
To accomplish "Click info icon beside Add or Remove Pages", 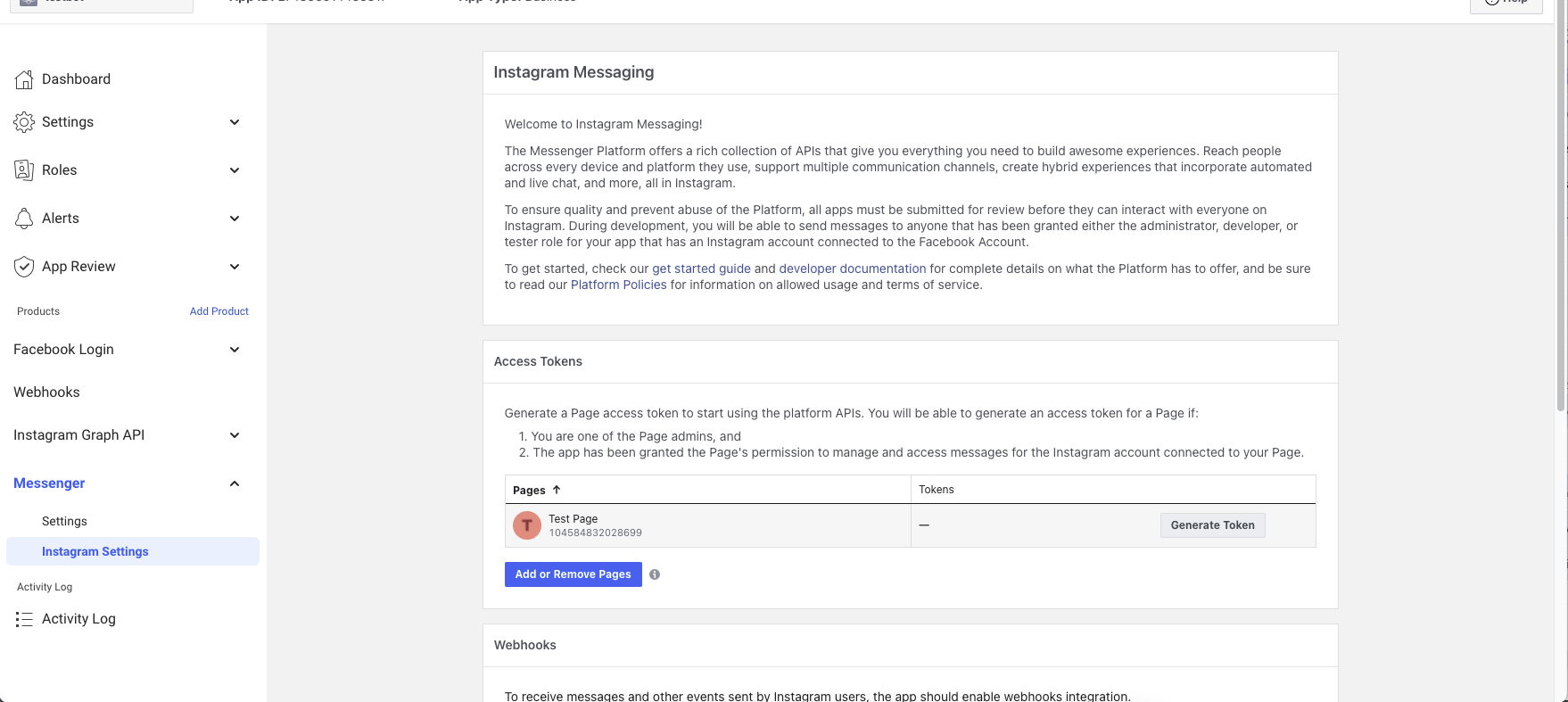I will pyautogui.click(x=655, y=574).
